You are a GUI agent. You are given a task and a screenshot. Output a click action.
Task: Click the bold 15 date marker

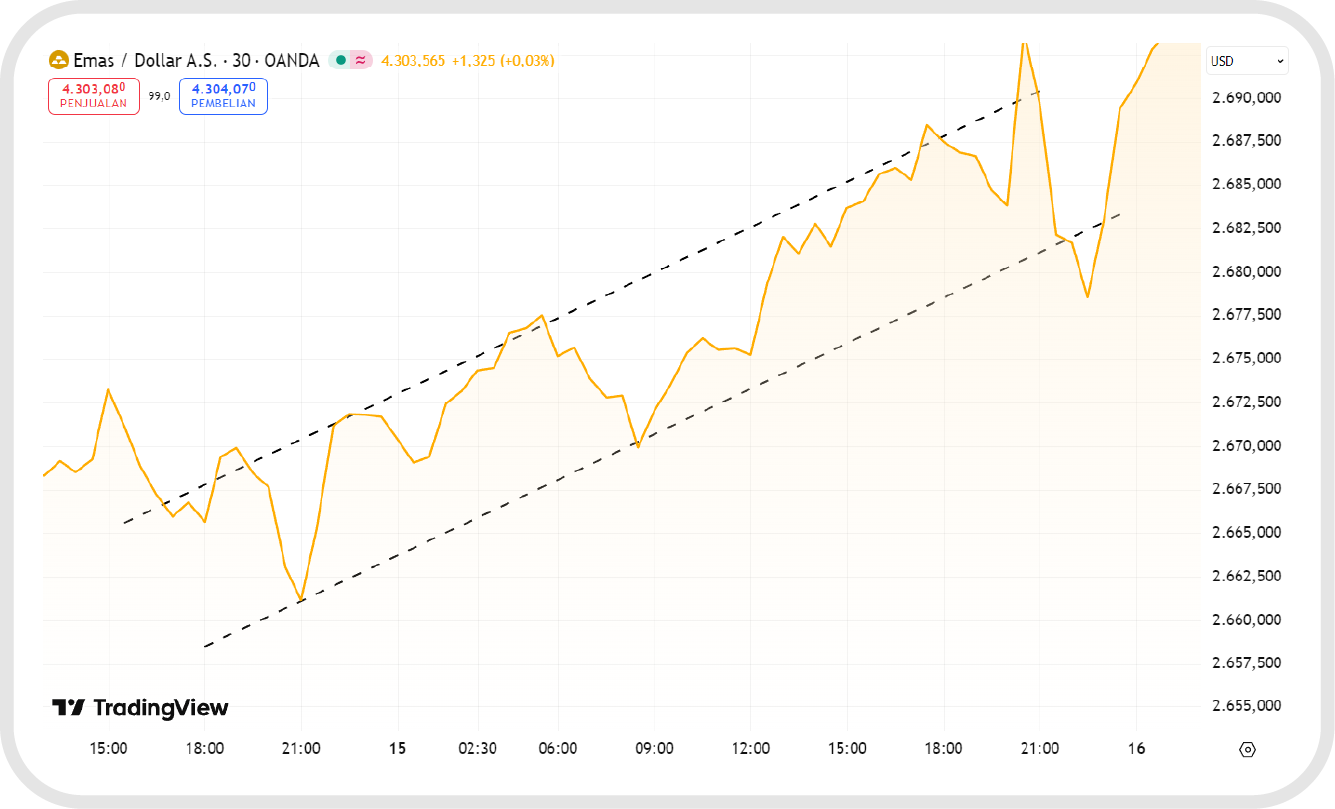[x=398, y=748]
